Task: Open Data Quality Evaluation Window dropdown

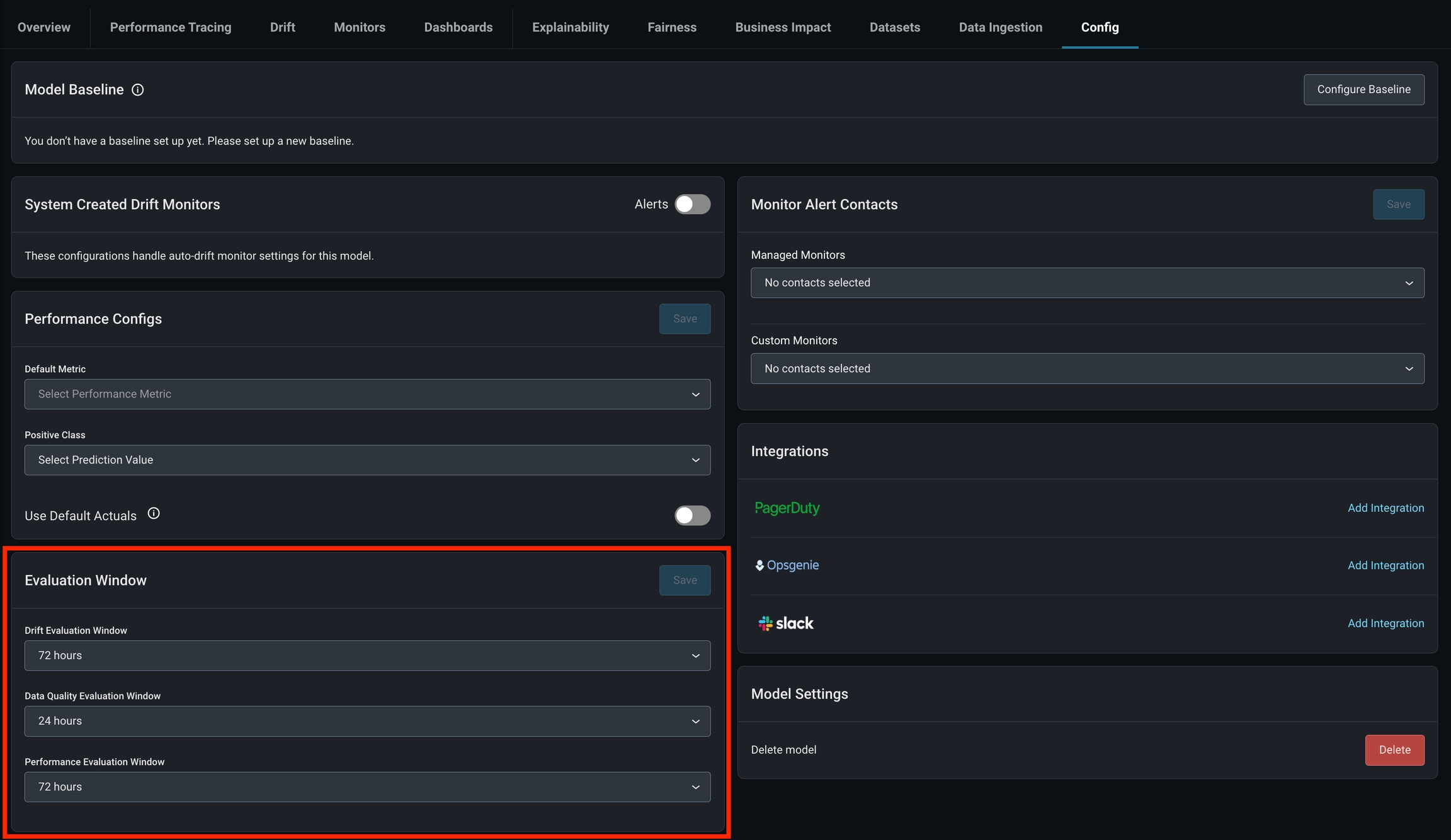Action: pos(367,722)
